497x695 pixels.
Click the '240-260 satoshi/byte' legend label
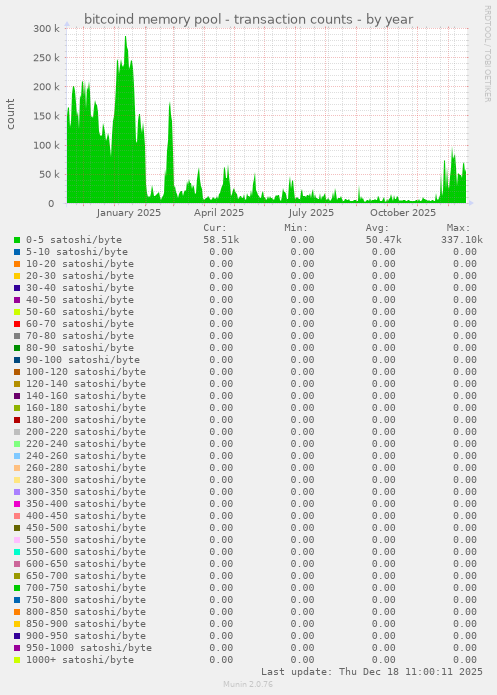86,456
